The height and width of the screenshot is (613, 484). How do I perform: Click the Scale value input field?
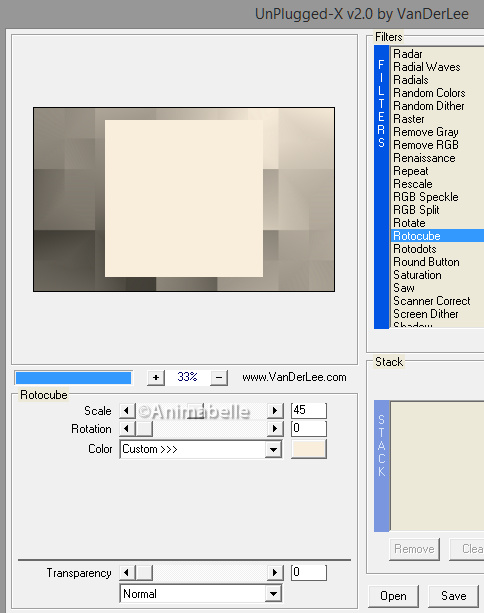308,410
